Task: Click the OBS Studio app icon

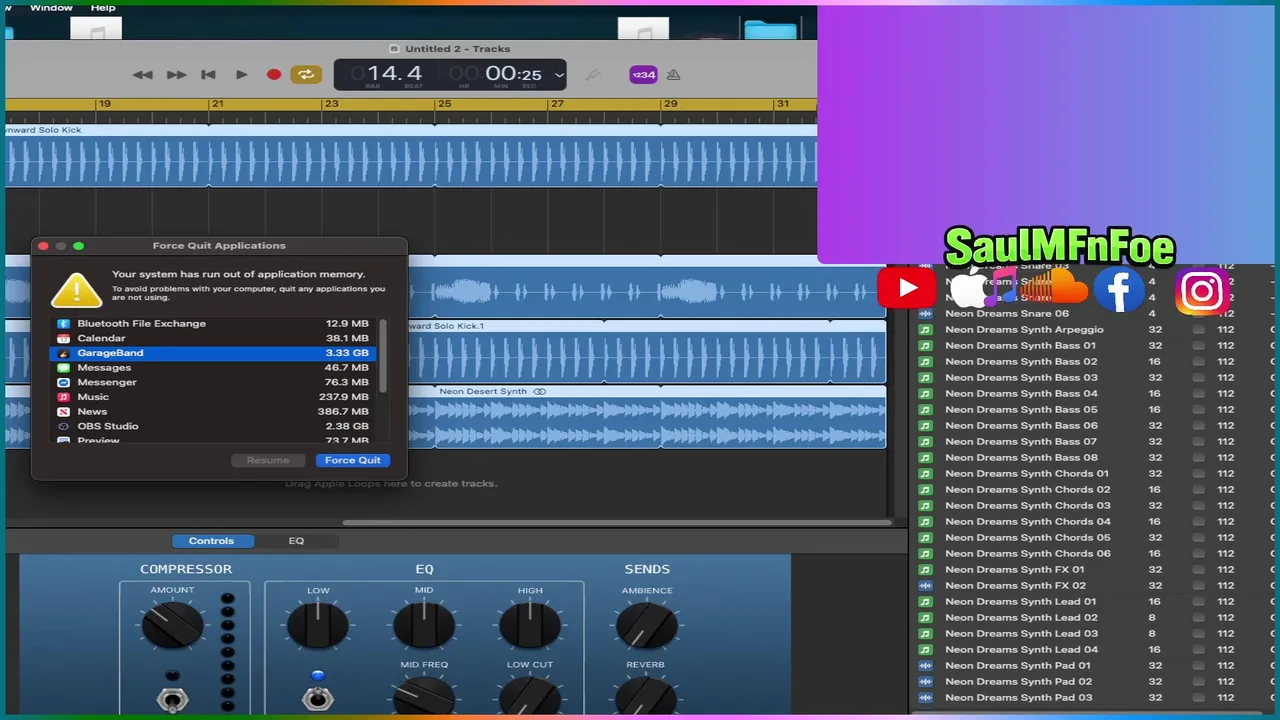Action: click(64, 426)
